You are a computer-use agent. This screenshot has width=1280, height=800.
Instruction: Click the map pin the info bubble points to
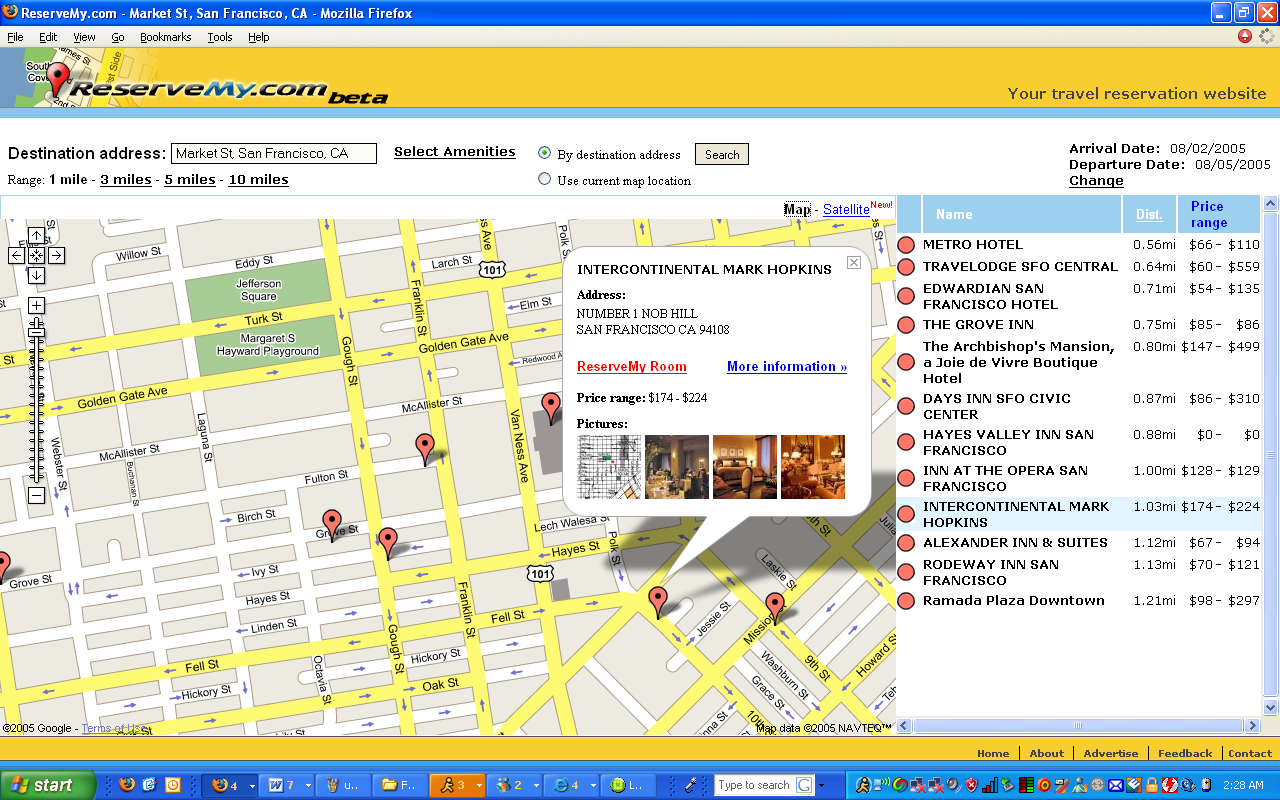click(657, 602)
